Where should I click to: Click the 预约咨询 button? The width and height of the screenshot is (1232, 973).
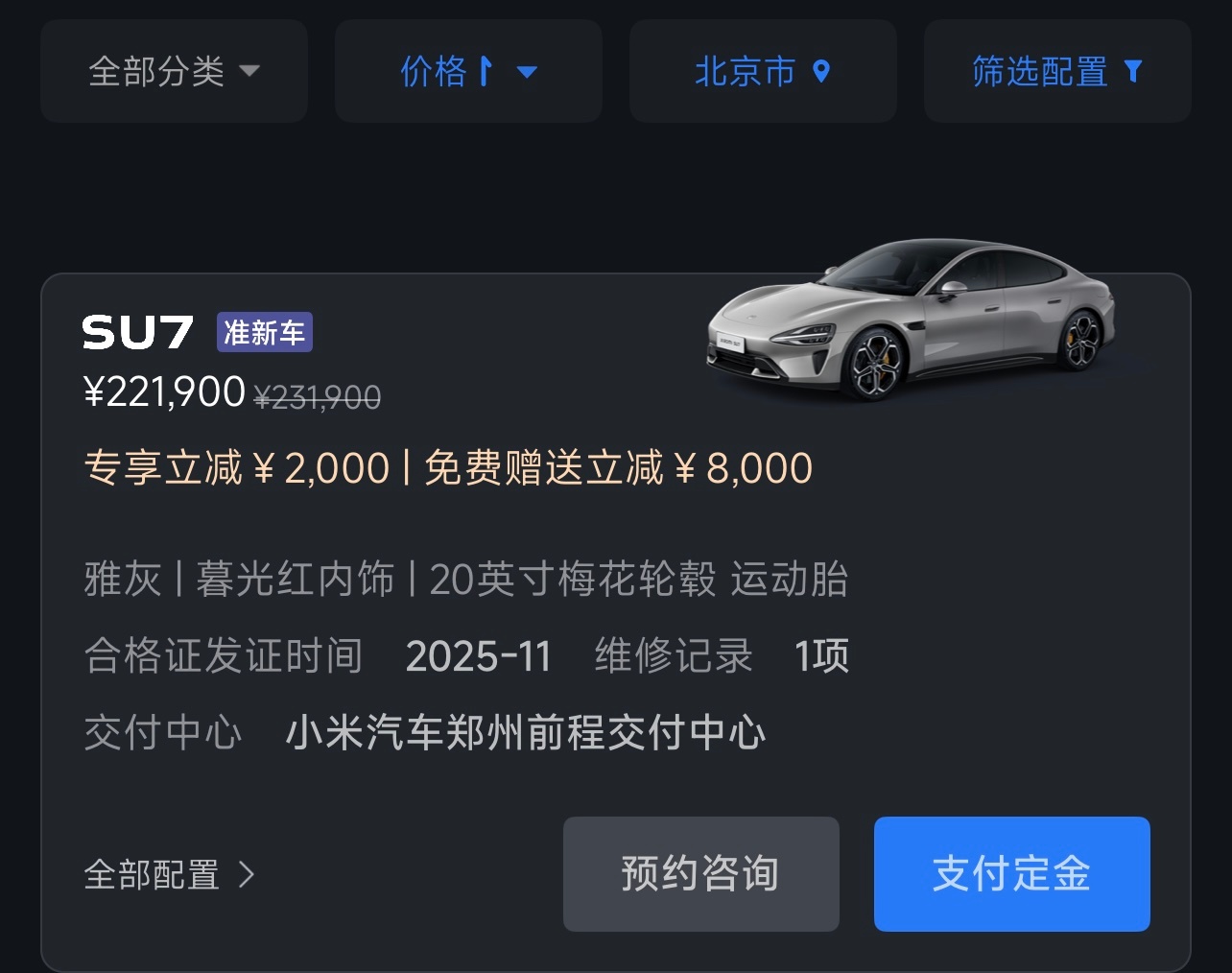pos(701,874)
